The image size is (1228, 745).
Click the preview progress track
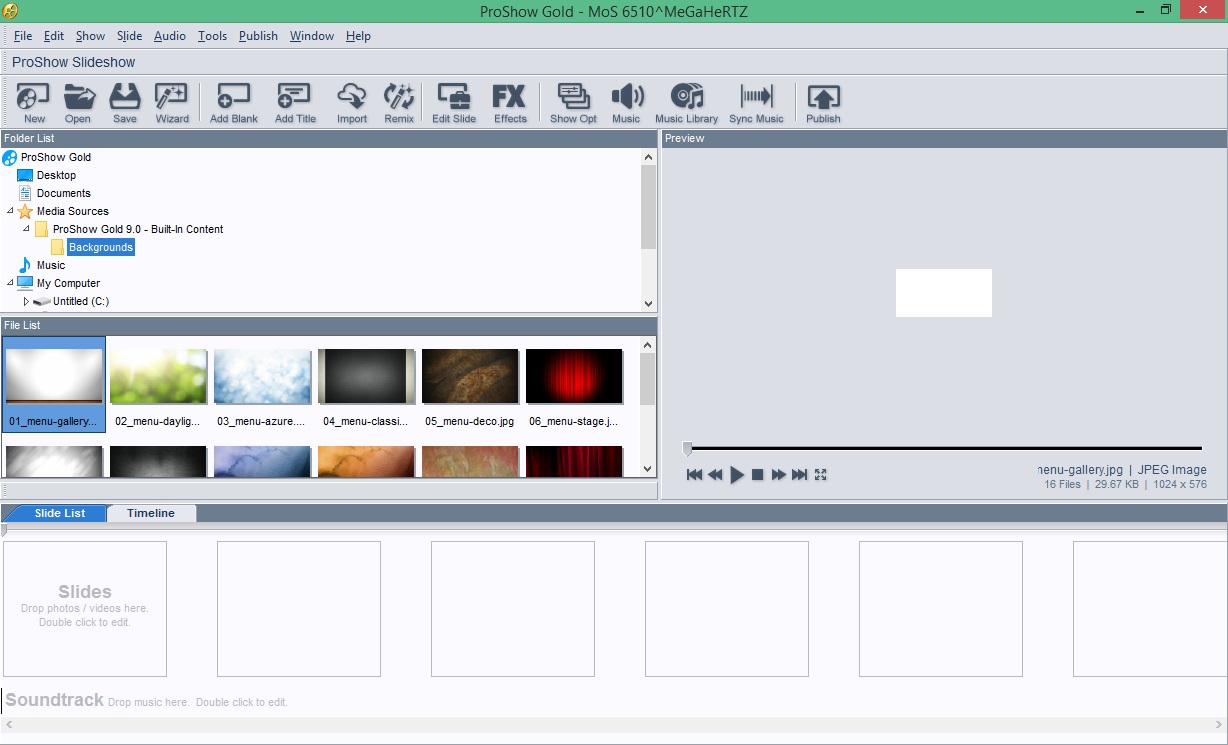[x=944, y=448]
